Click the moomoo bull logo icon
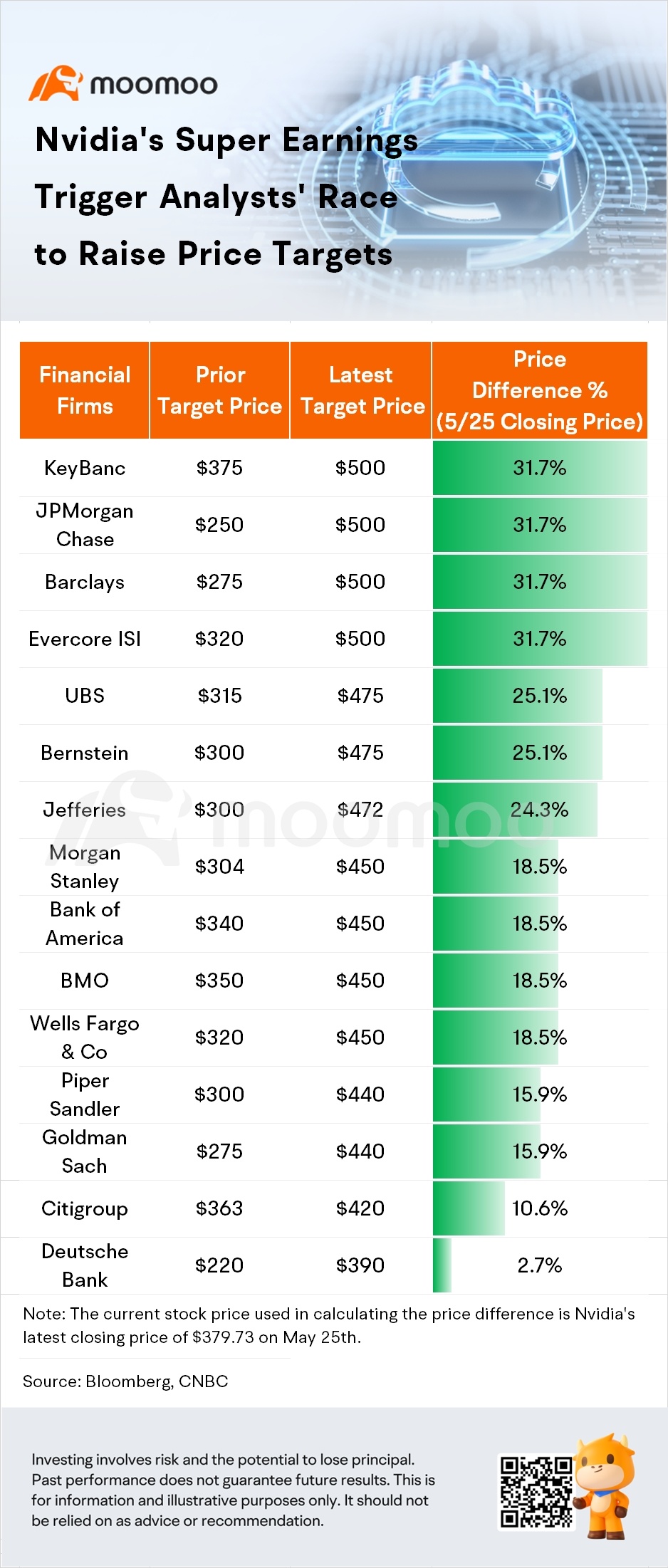 click(56, 83)
